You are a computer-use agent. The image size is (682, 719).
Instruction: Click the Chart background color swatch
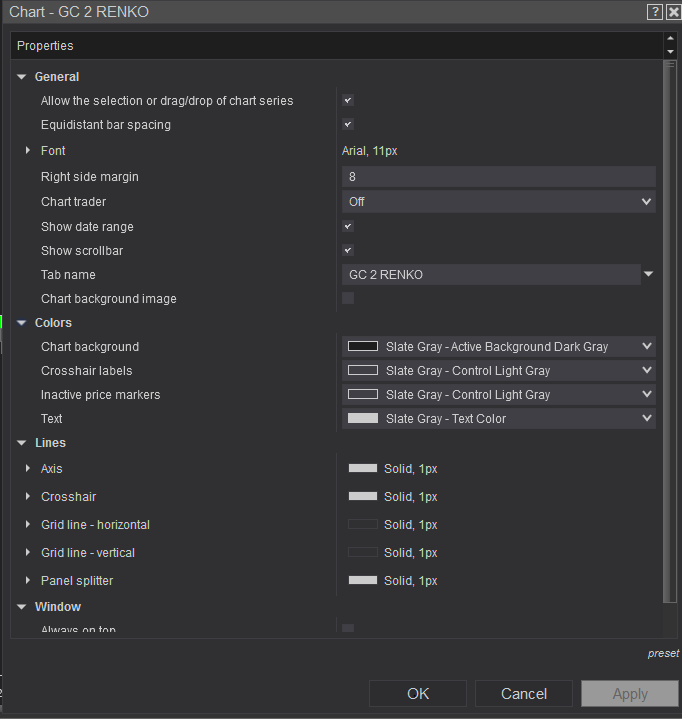pos(362,347)
